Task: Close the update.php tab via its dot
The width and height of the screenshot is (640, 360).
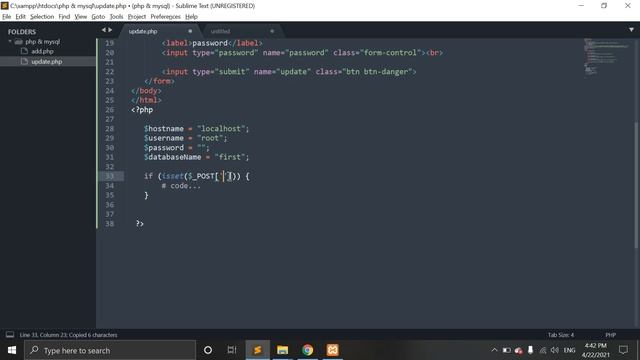Action: [190, 31]
